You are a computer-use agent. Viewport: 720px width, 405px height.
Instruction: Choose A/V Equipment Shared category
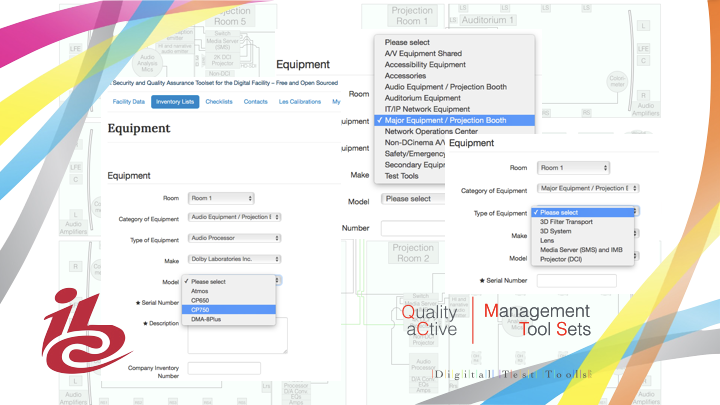(x=455, y=53)
